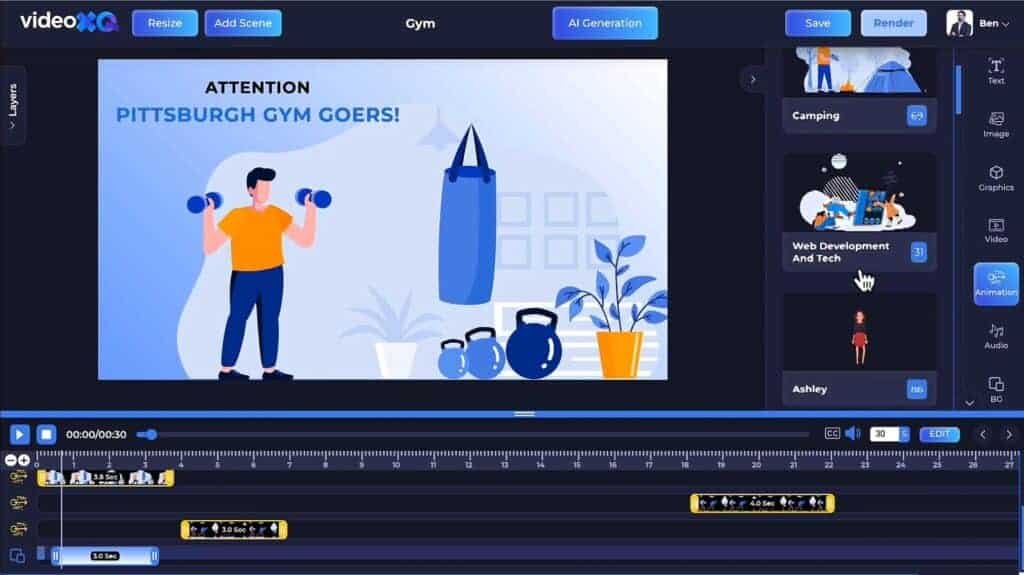The width and height of the screenshot is (1024, 575).
Task: Select the punching bag graphic on canvas
Action: [468, 215]
